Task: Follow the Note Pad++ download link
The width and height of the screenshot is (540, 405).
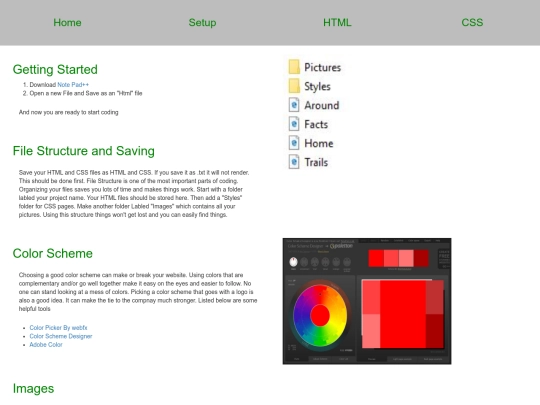Action: [x=73, y=85]
